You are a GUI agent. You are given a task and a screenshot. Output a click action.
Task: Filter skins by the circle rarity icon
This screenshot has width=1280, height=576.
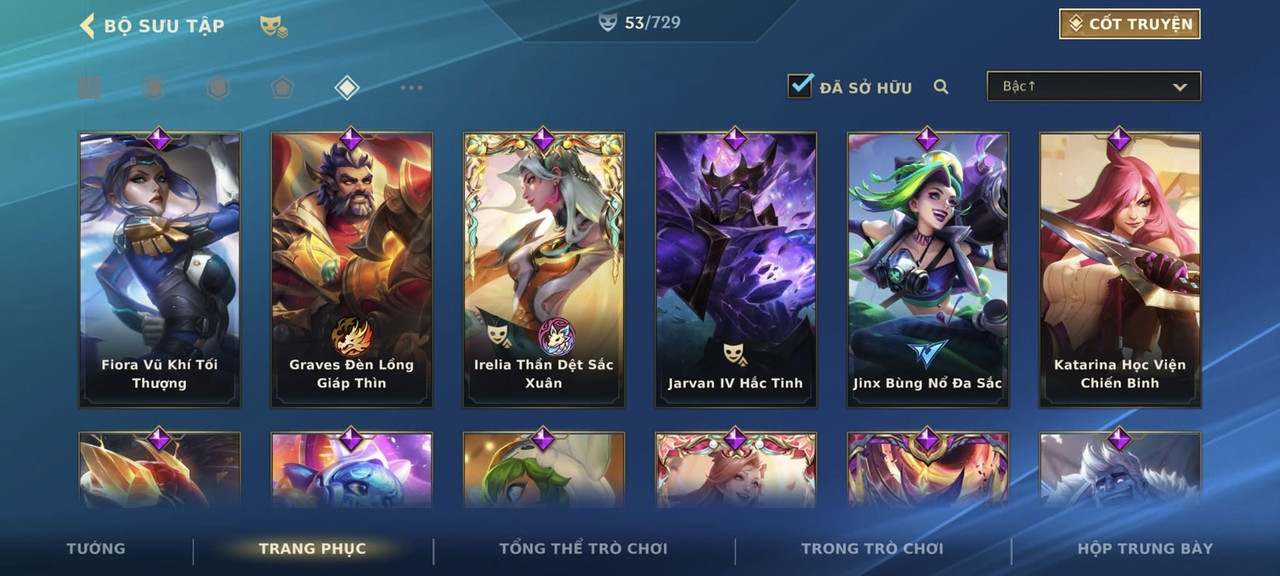(154, 88)
